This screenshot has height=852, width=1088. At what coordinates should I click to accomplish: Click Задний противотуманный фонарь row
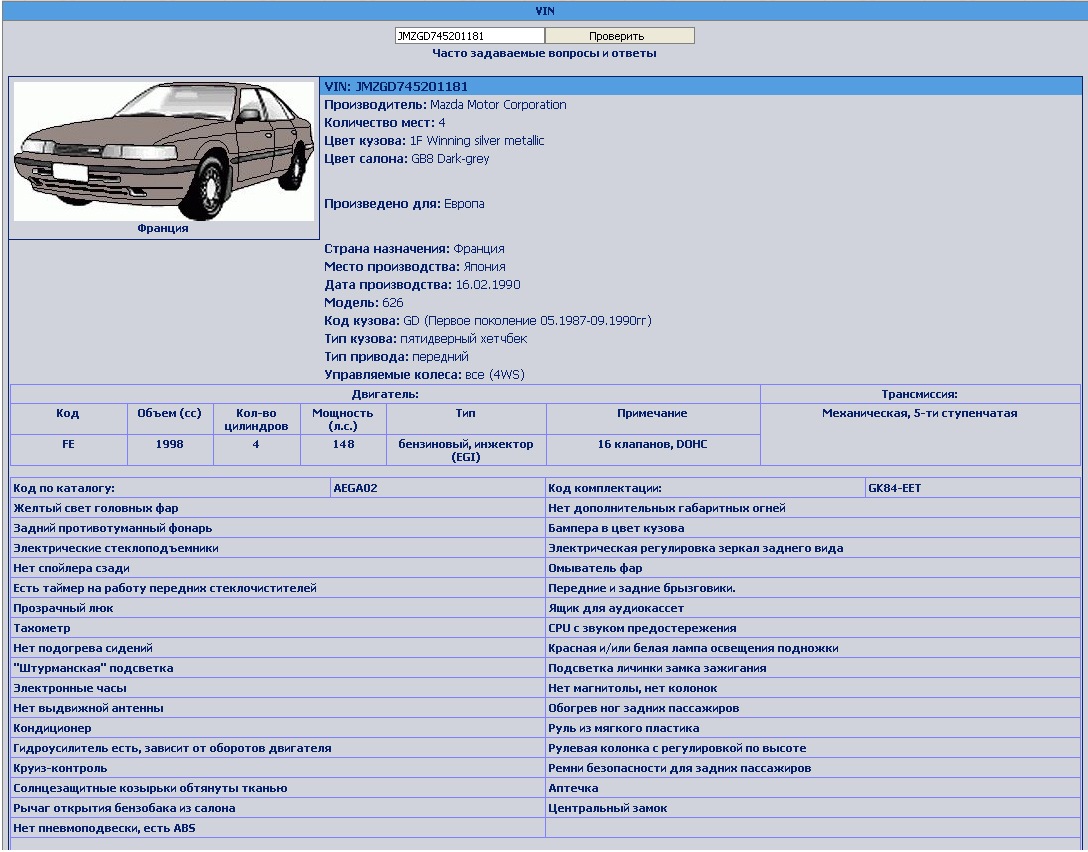[x=278, y=529]
